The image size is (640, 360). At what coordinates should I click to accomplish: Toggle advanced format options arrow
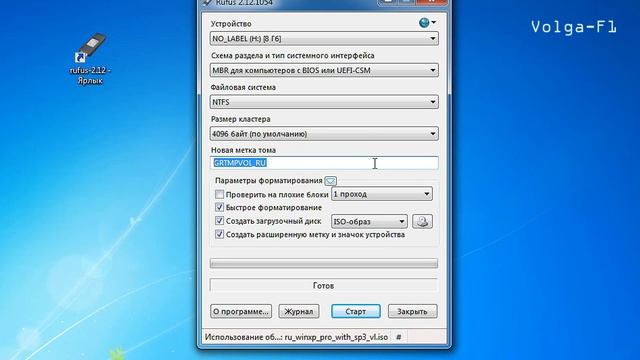[330, 181]
